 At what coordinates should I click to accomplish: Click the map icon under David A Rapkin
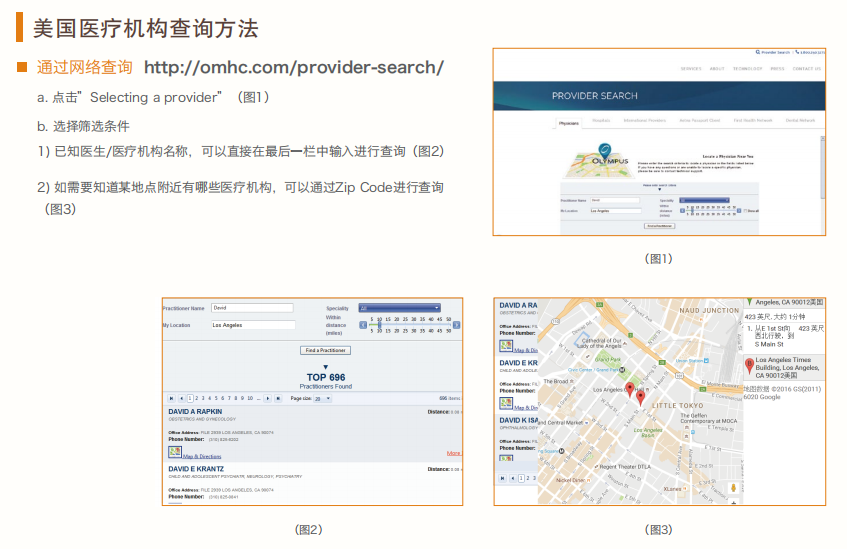[x=175, y=453]
